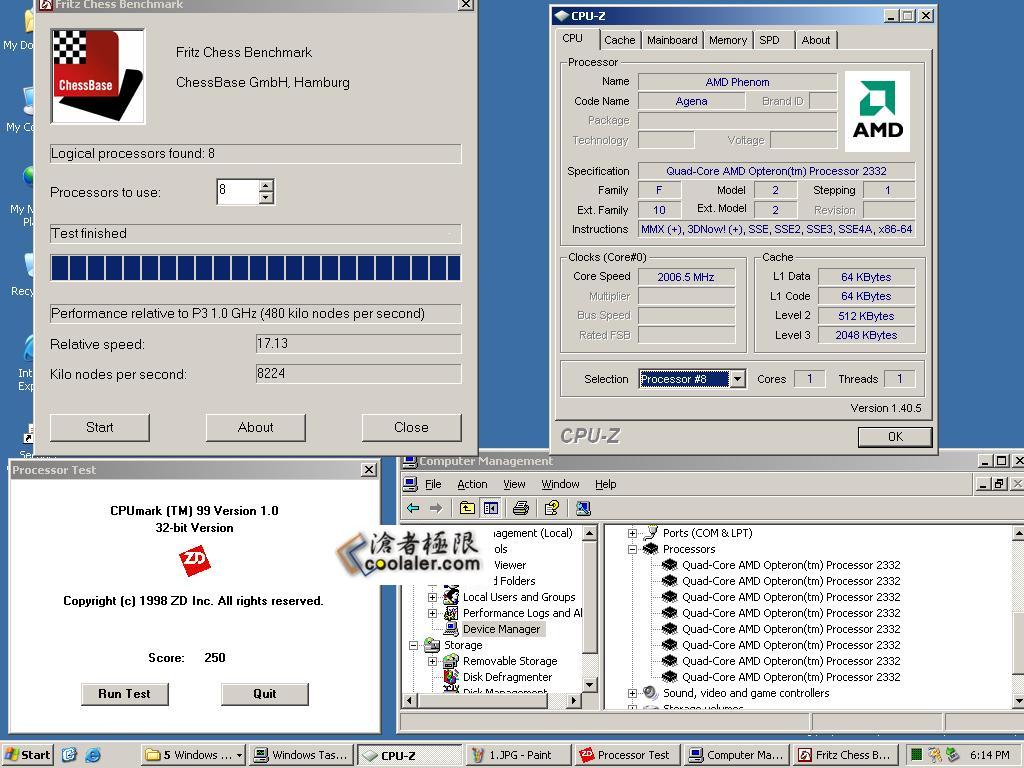
Task: Expand the Performance Logs and Alerts node
Action: click(x=432, y=613)
